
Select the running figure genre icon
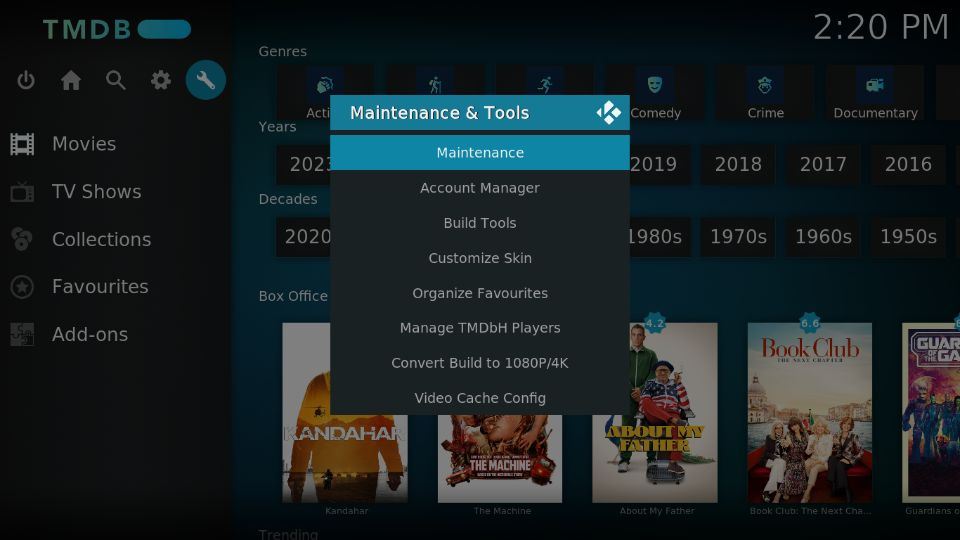545,84
